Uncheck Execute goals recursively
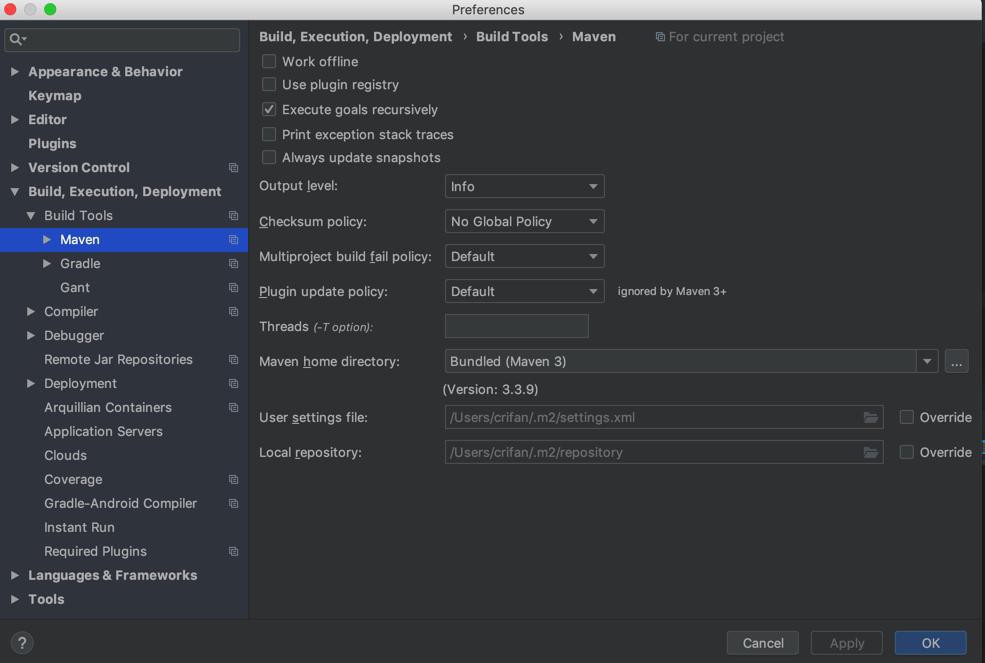Screen dimensions: 985x663 tap(269, 110)
